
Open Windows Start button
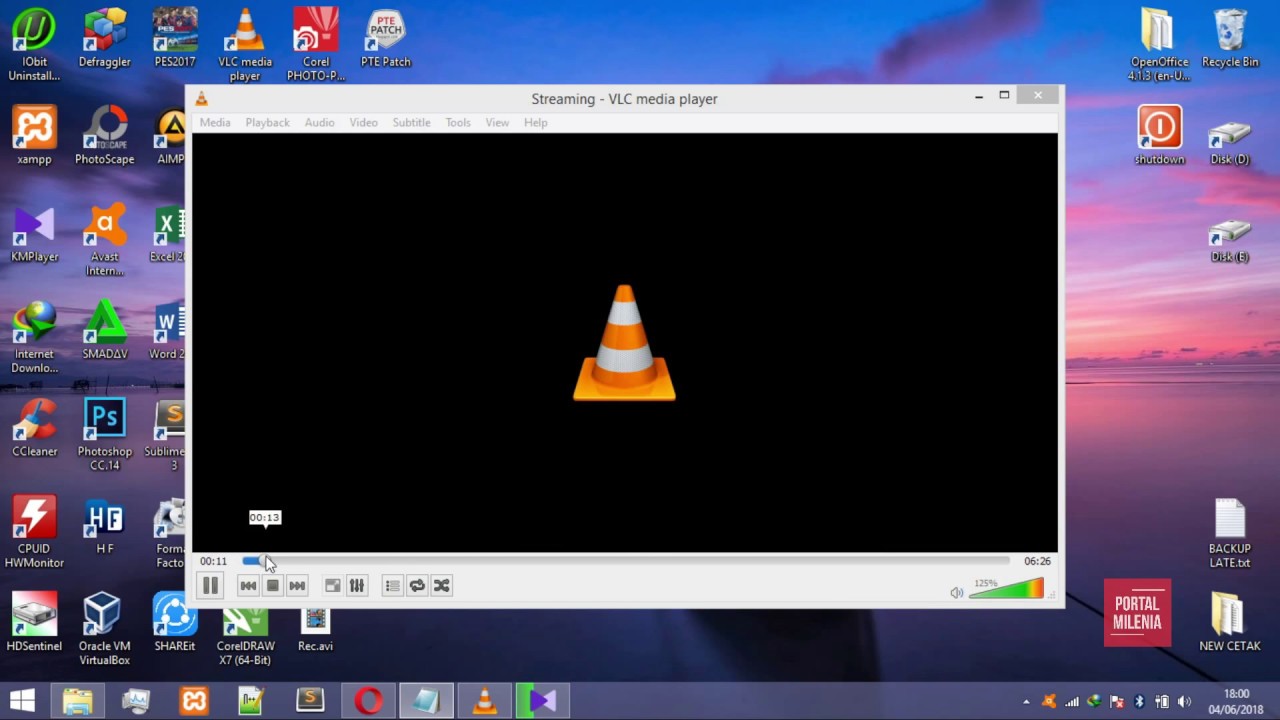[22, 700]
